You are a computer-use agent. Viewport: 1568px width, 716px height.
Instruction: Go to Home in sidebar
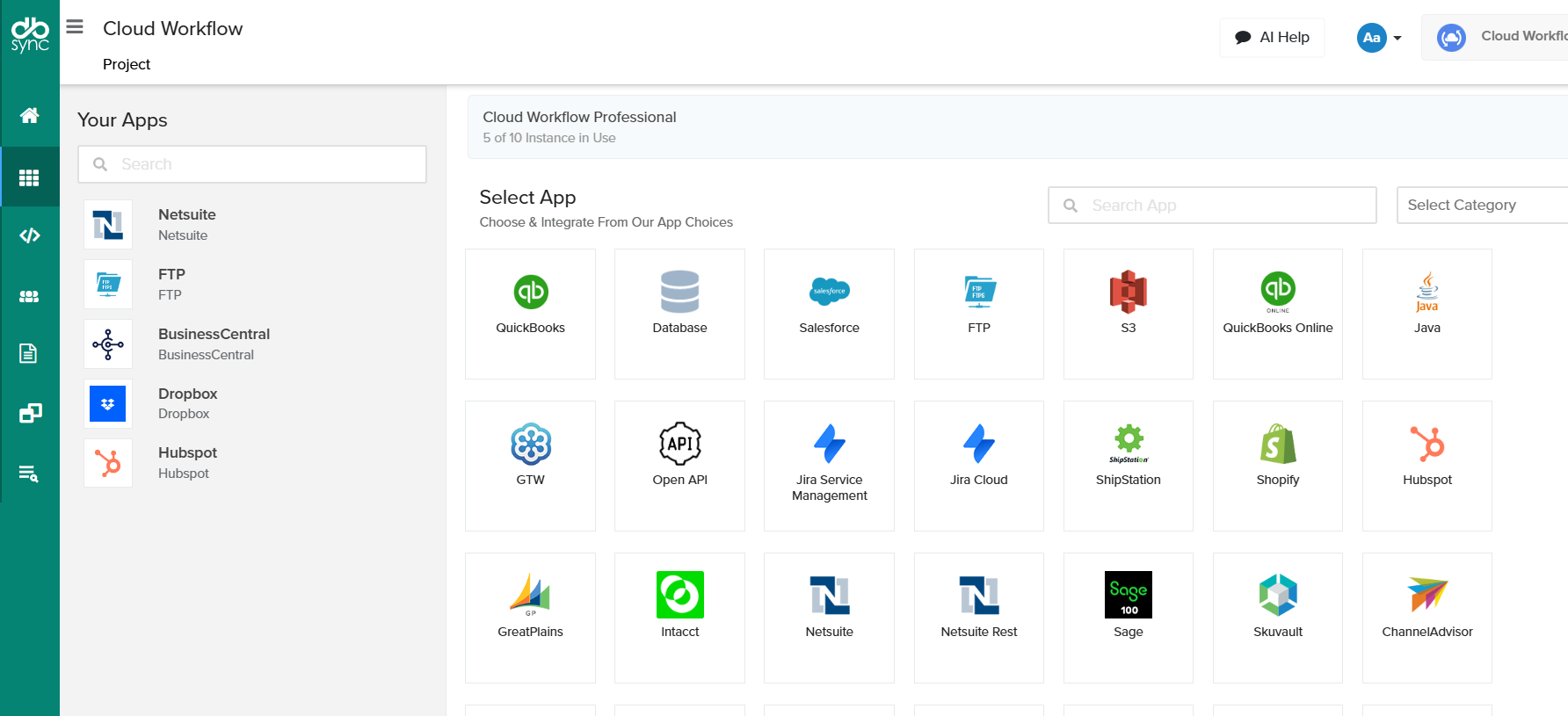coord(30,115)
